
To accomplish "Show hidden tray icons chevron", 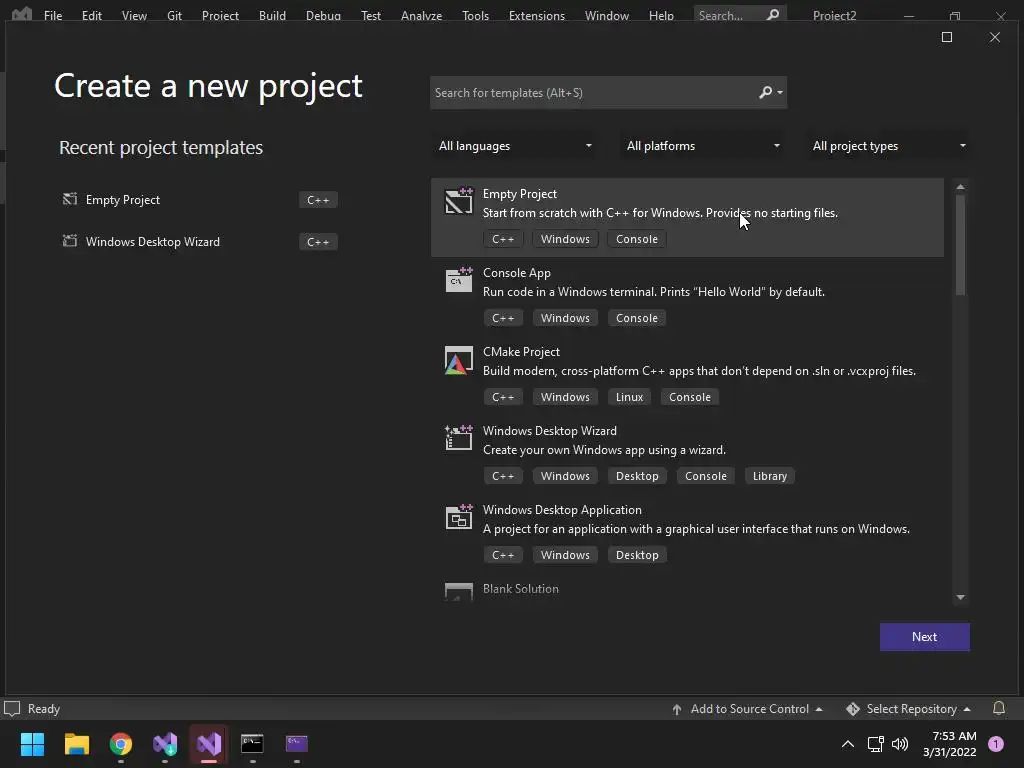I will (848, 744).
